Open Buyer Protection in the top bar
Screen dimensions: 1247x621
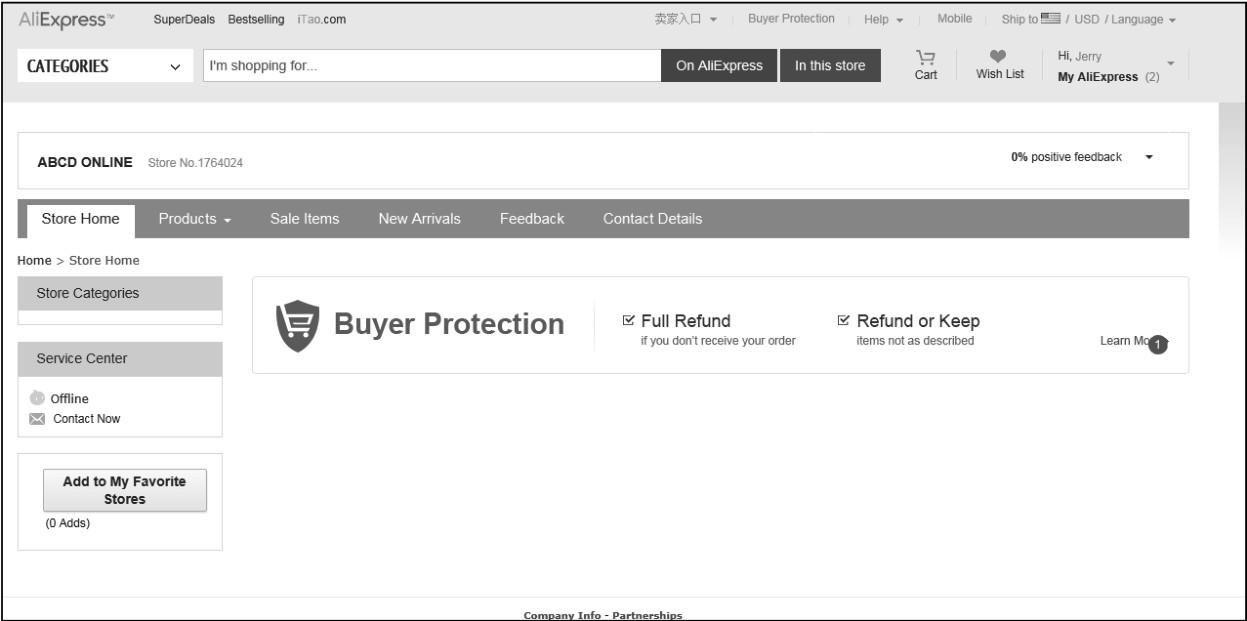coord(791,21)
